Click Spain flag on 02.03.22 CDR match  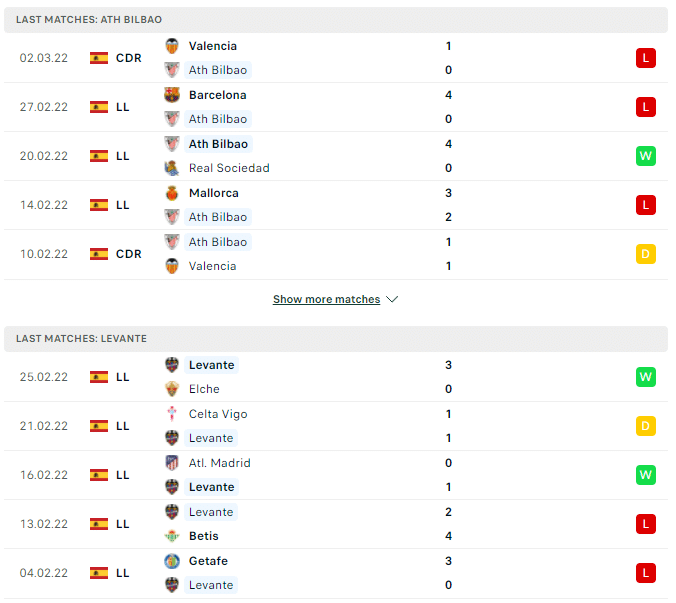pos(99,58)
